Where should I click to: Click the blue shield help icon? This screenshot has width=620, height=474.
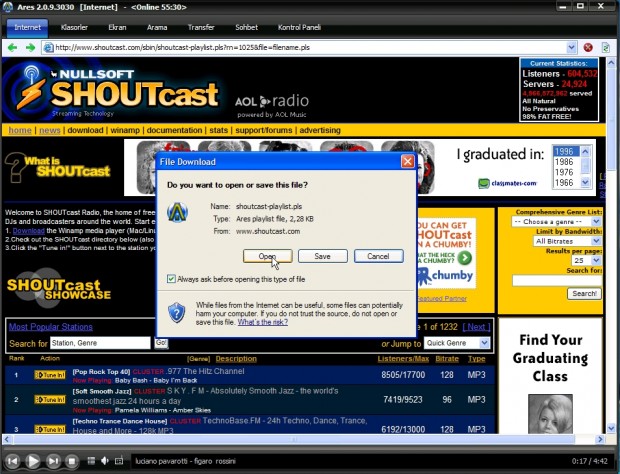176,313
